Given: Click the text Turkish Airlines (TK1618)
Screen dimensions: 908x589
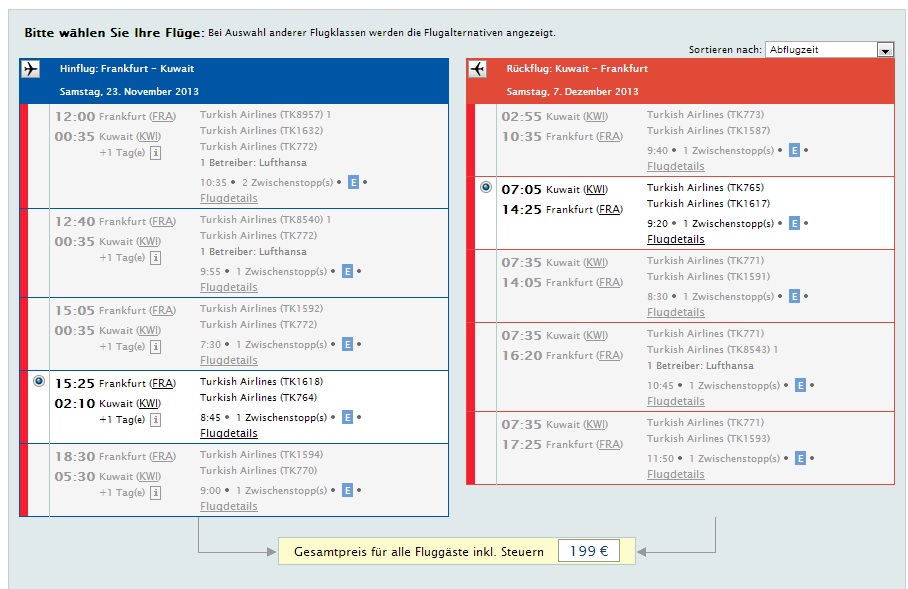Looking at the screenshot, I should click(x=262, y=382).
